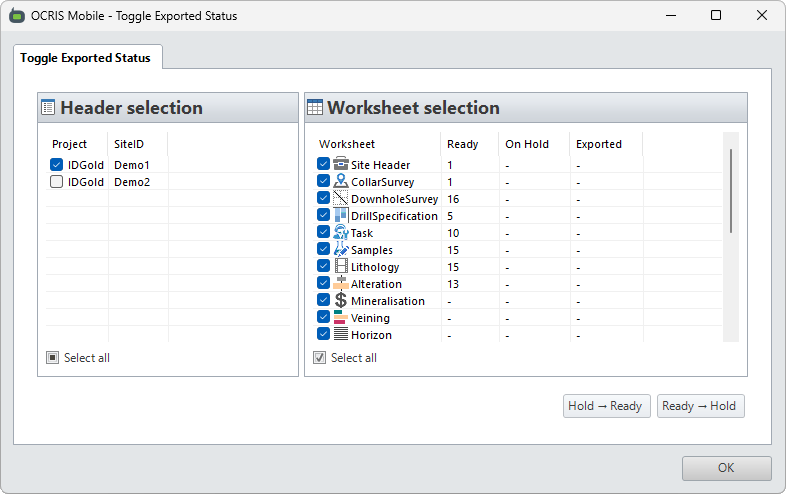Uncheck the Mineralisation checkbox
The image size is (786, 494).
(323, 300)
